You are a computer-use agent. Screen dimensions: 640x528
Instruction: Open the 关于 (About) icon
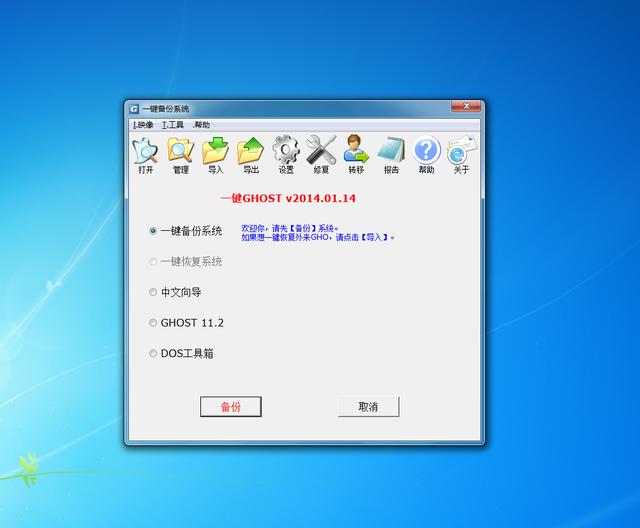460,152
